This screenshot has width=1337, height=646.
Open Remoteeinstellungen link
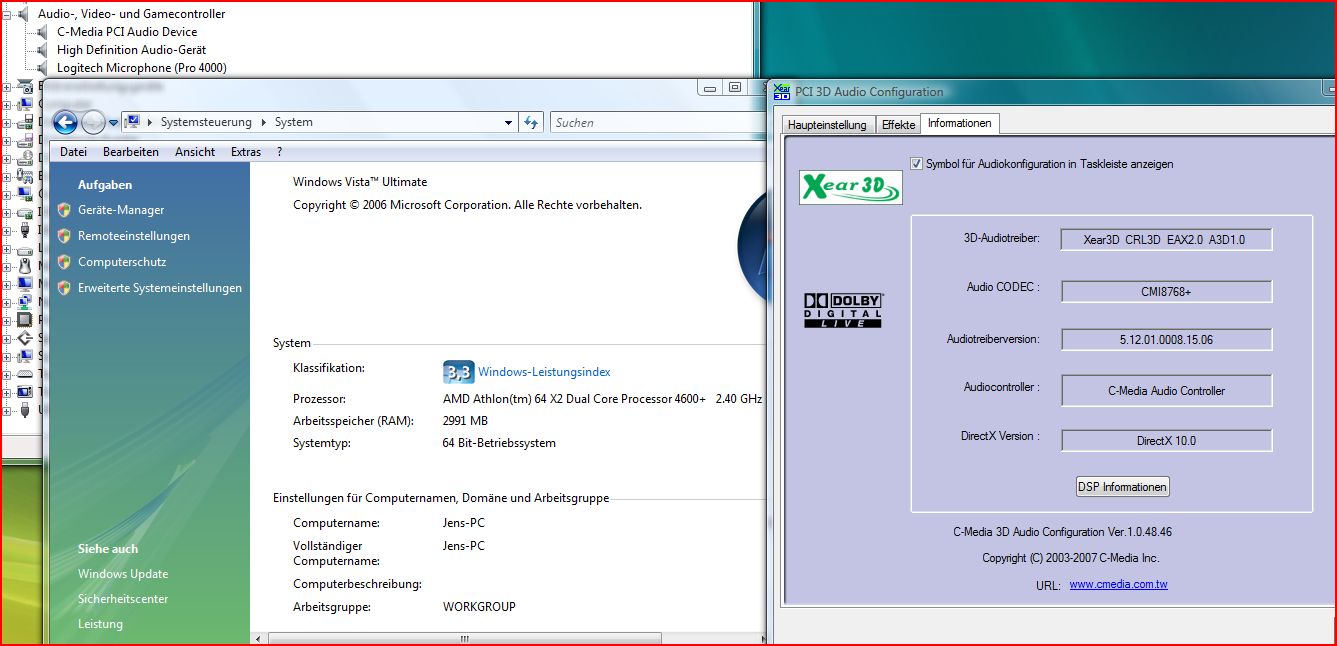coord(134,236)
